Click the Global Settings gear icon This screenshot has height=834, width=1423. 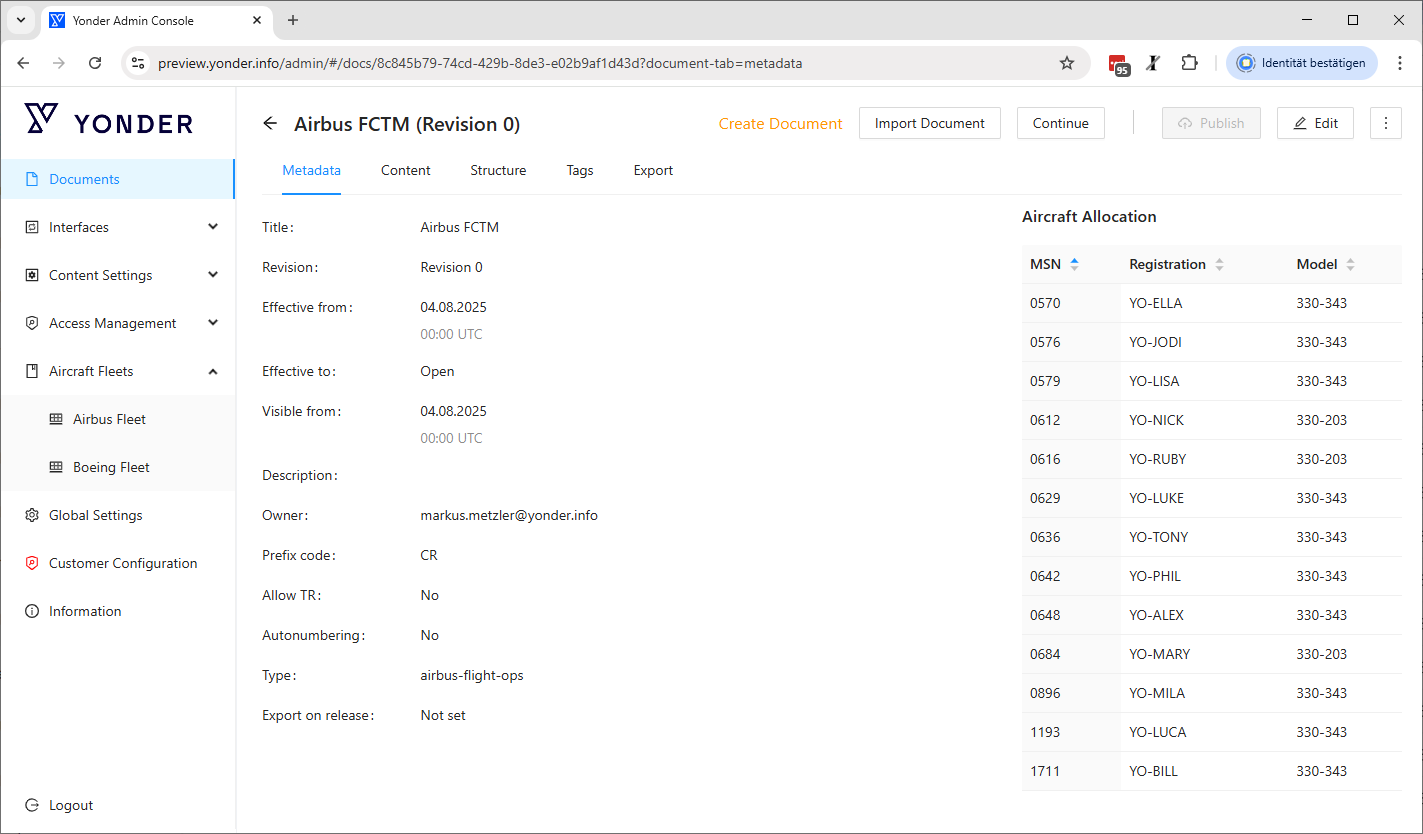coord(31,515)
